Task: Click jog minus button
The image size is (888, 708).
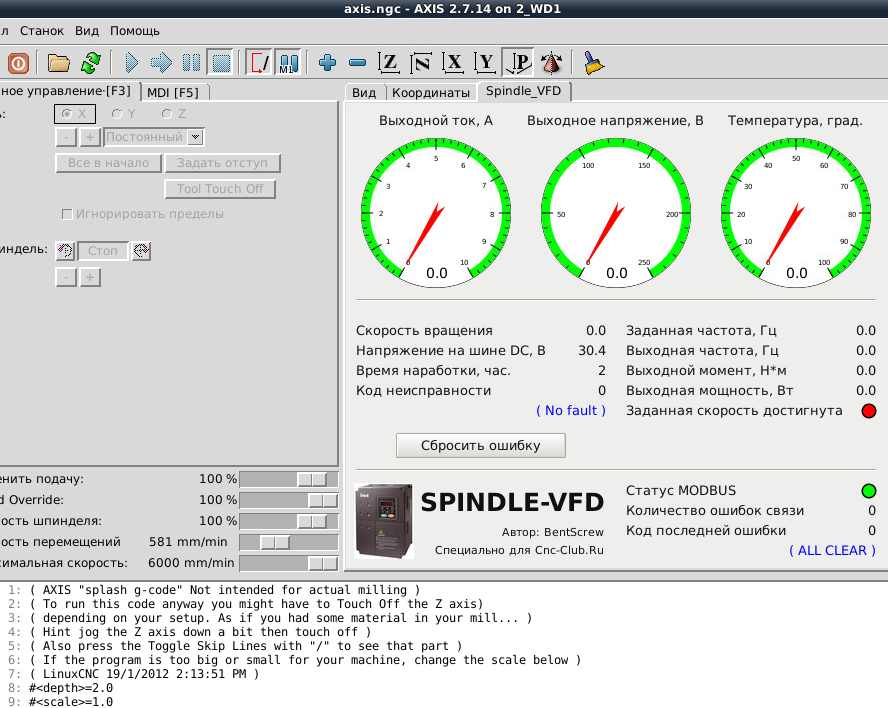Action: 66,137
